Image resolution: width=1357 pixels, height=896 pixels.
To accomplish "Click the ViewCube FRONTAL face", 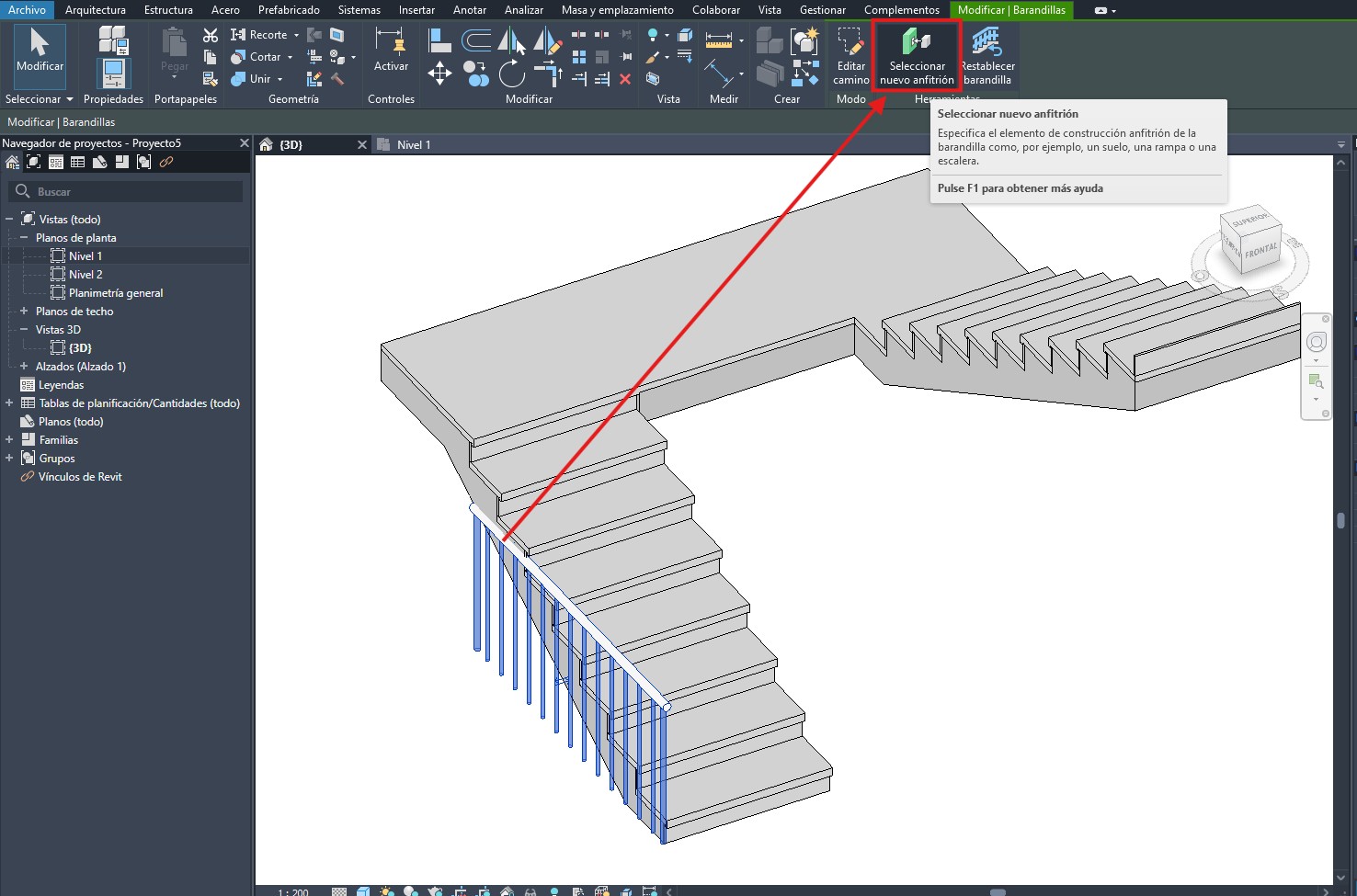I will point(1260,251).
